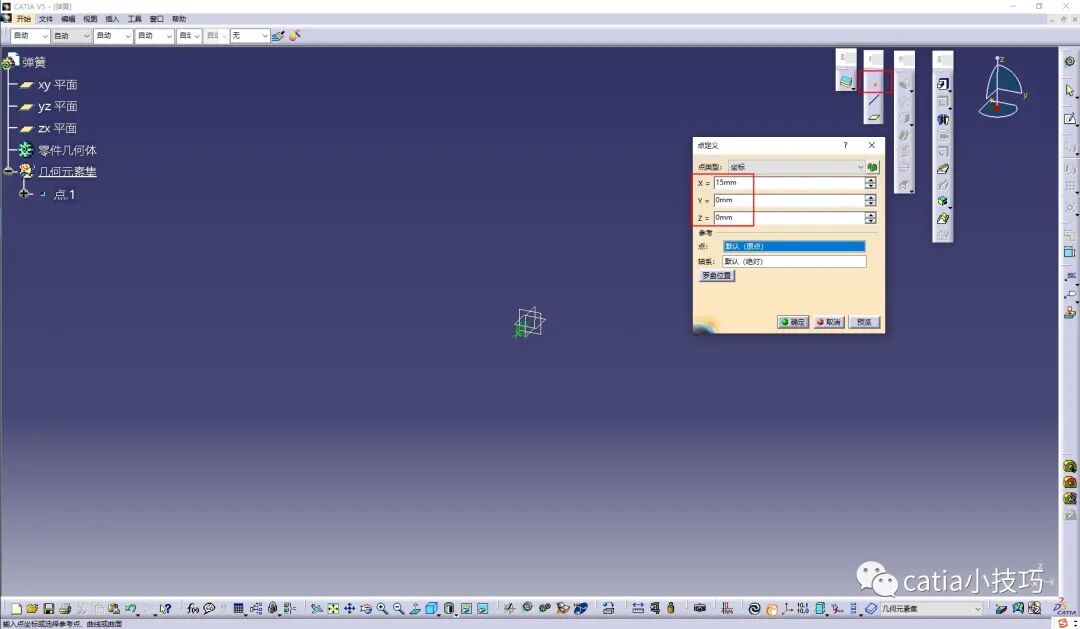Image resolution: width=1080 pixels, height=629 pixels.
Task: Open the 窗口 menu
Action: tap(156, 19)
